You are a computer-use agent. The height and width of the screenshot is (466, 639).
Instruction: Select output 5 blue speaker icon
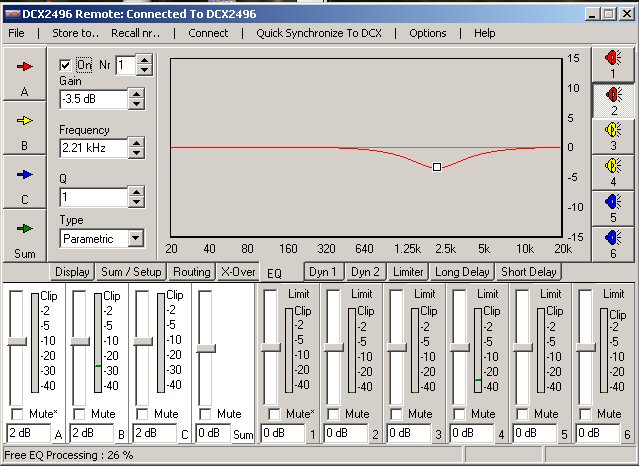pyautogui.click(x=613, y=201)
